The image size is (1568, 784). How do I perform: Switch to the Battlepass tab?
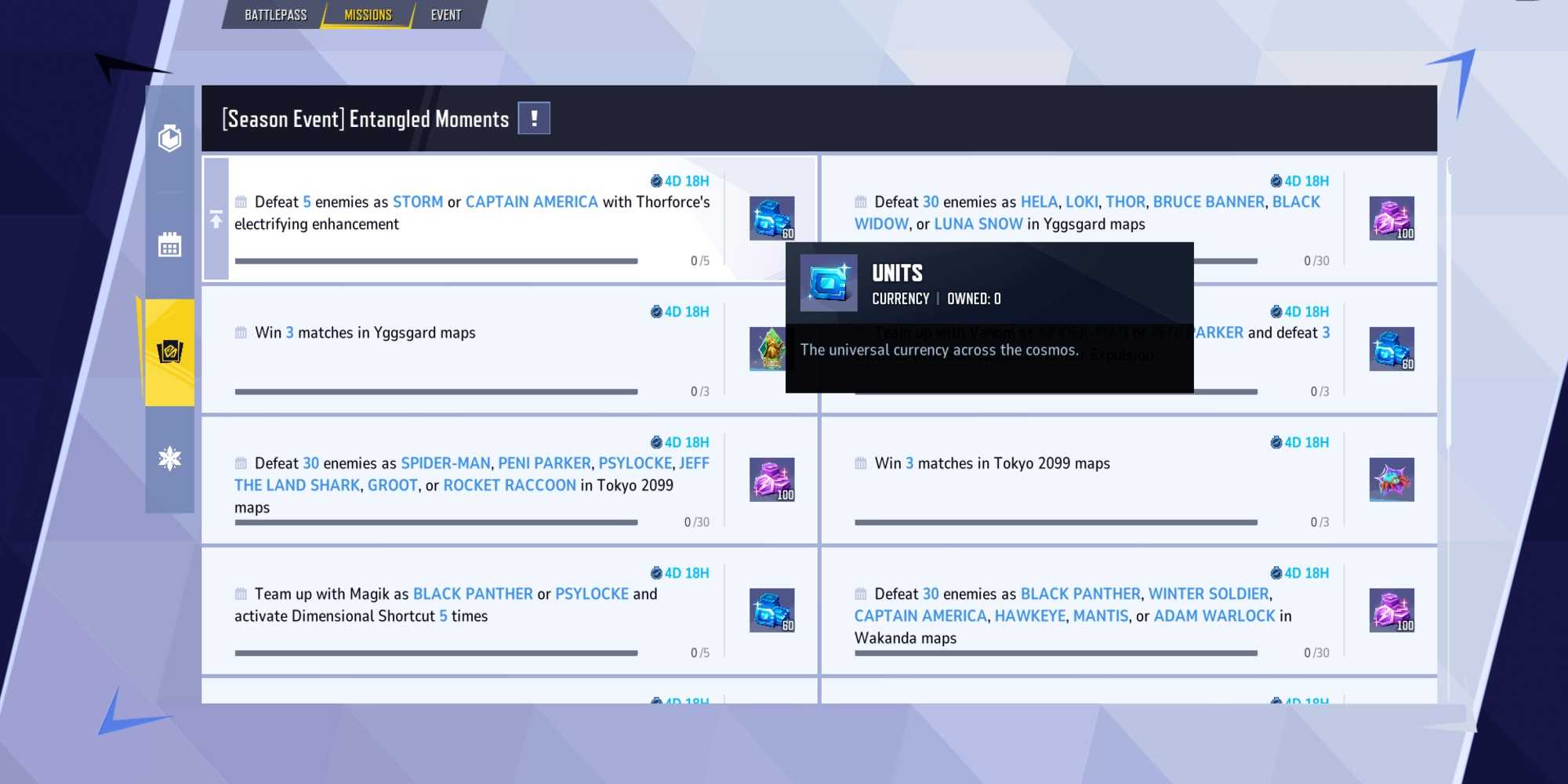click(275, 15)
